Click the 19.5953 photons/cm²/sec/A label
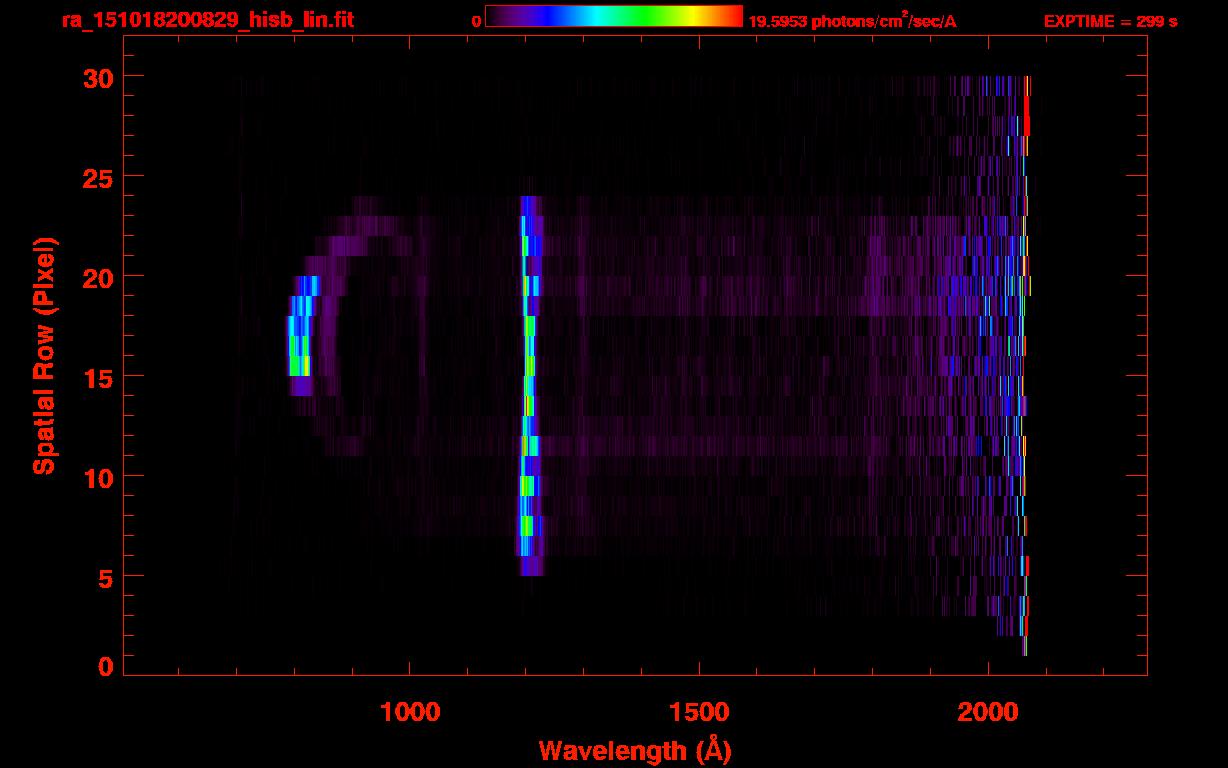This screenshot has width=1228, height=768. [x=852, y=21]
